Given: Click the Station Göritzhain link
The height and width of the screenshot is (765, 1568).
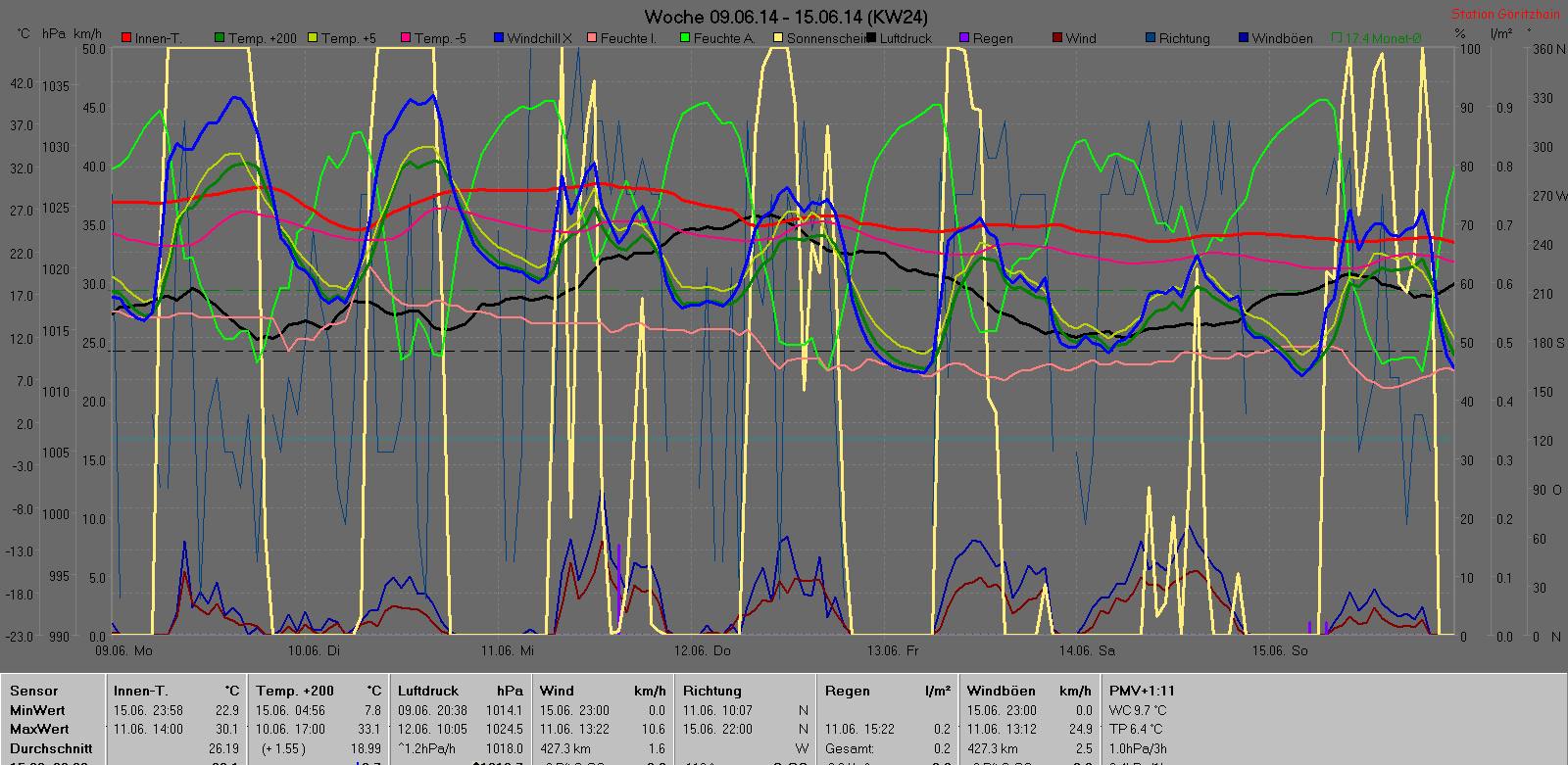Looking at the screenshot, I should pyautogui.click(x=1504, y=15).
